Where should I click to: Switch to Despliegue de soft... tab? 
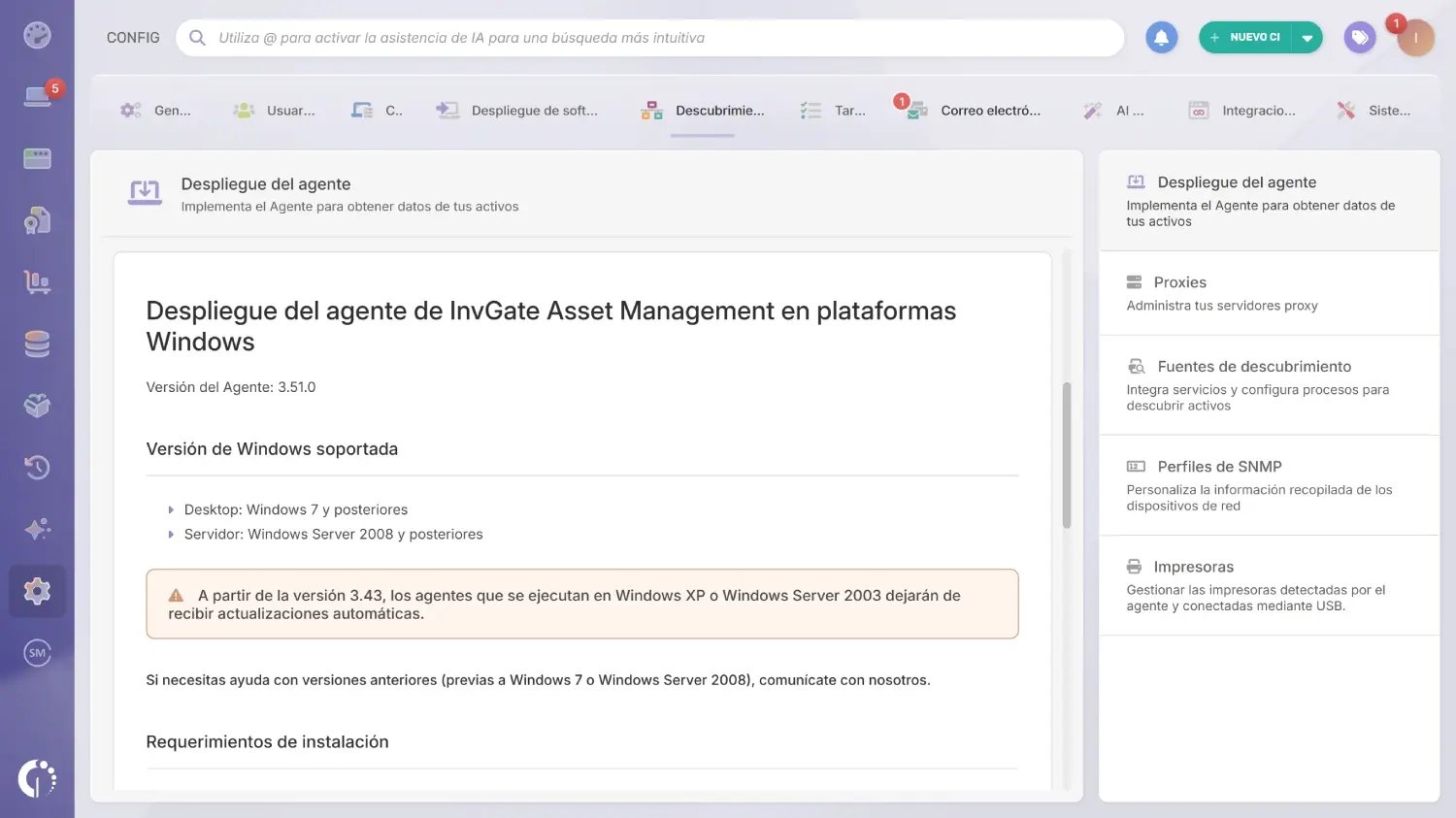[x=516, y=111]
